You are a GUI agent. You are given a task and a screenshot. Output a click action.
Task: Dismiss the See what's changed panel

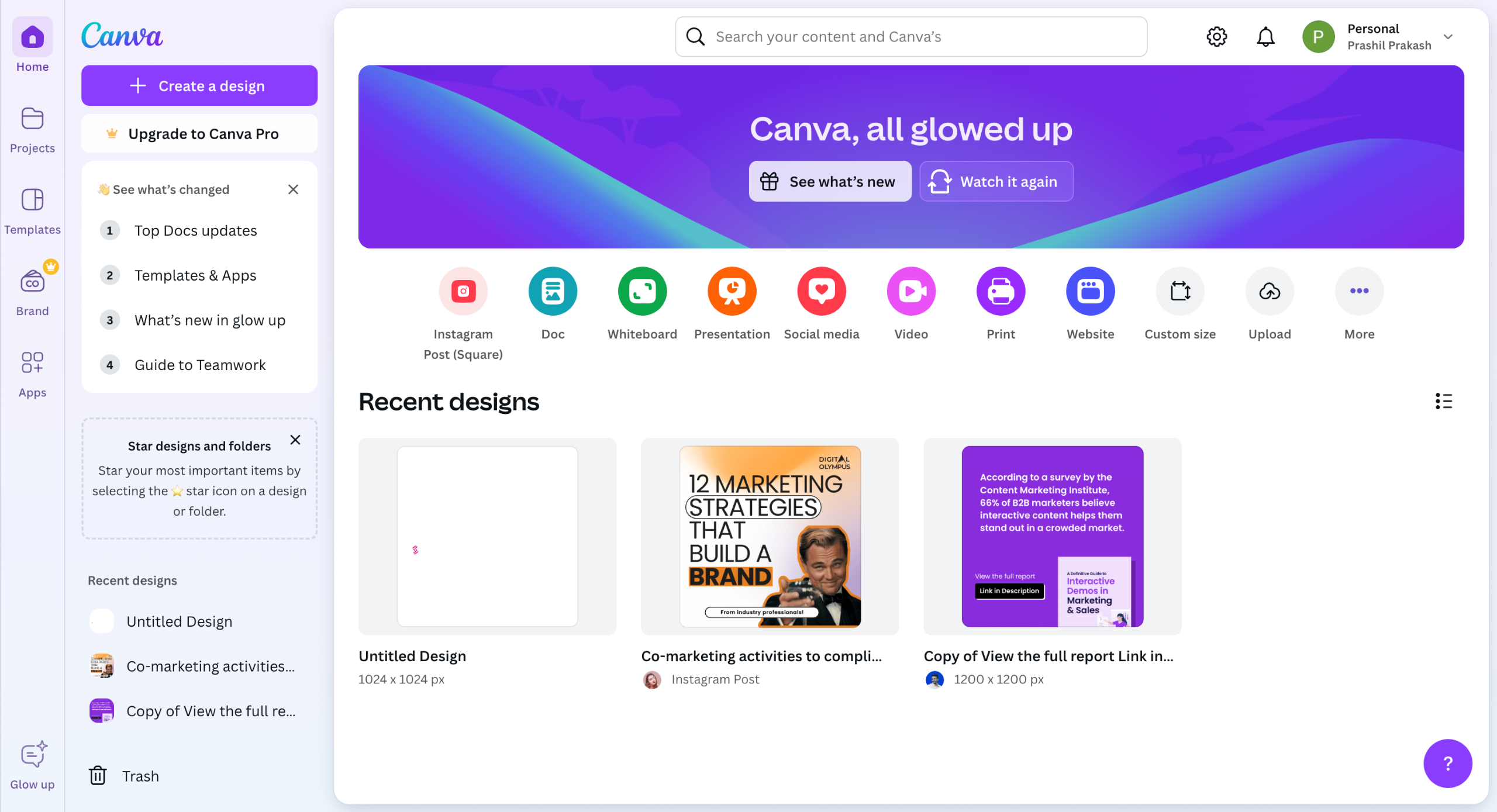pyautogui.click(x=293, y=189)
